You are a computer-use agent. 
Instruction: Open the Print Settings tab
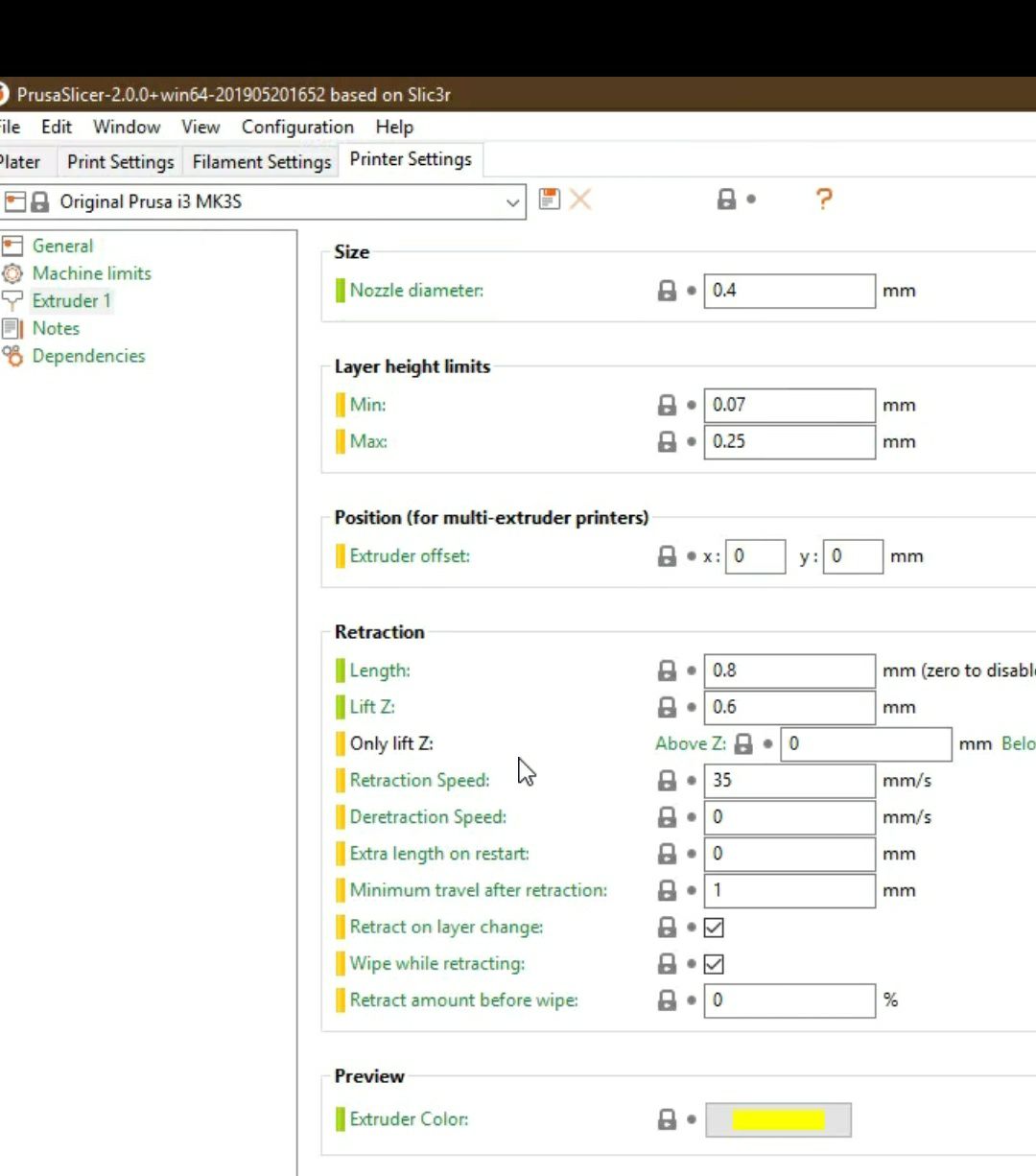click(120, 161)
